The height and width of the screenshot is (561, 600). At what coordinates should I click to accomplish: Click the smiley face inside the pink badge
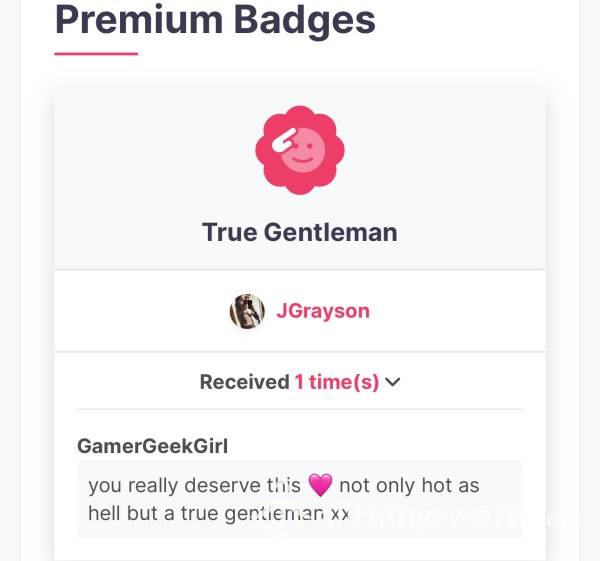[303, 150]
